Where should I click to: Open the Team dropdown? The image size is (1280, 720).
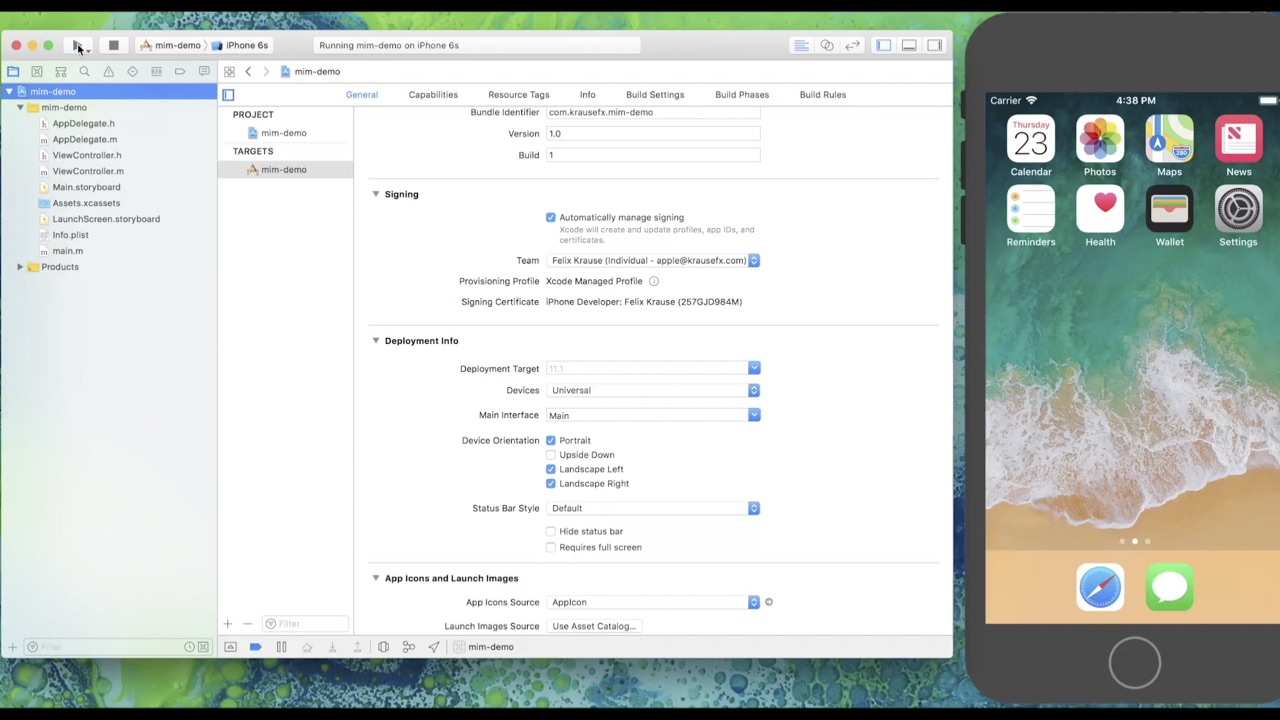(653, 261)
